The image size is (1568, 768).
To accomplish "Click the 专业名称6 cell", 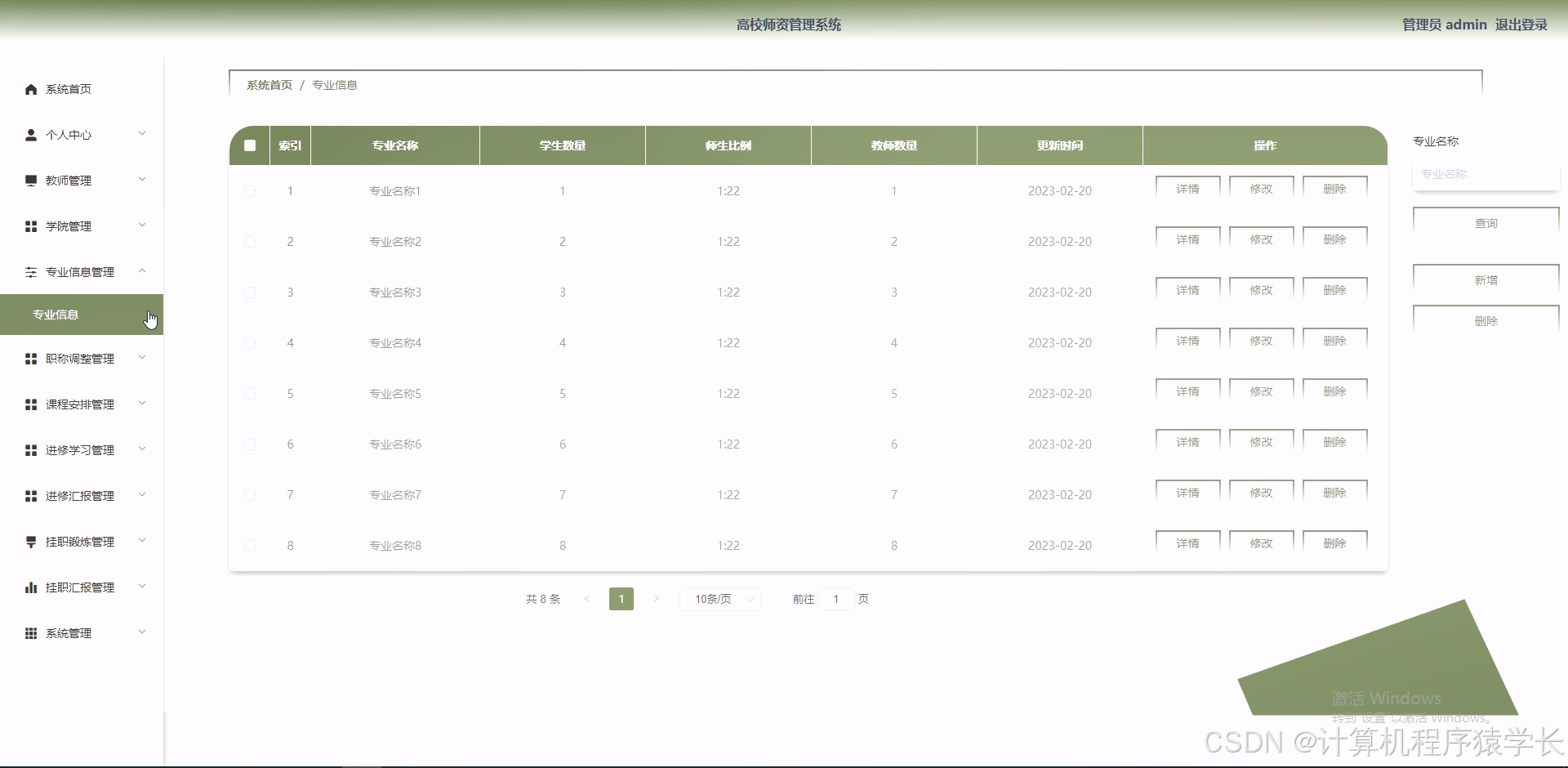I will pyautogui.click(x=395, y=444).
